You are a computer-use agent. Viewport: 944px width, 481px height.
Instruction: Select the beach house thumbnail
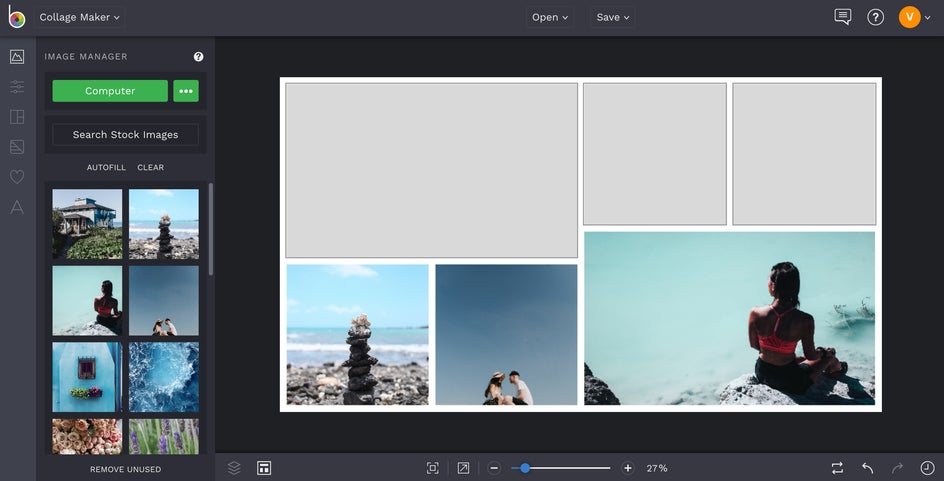[87, 224]
